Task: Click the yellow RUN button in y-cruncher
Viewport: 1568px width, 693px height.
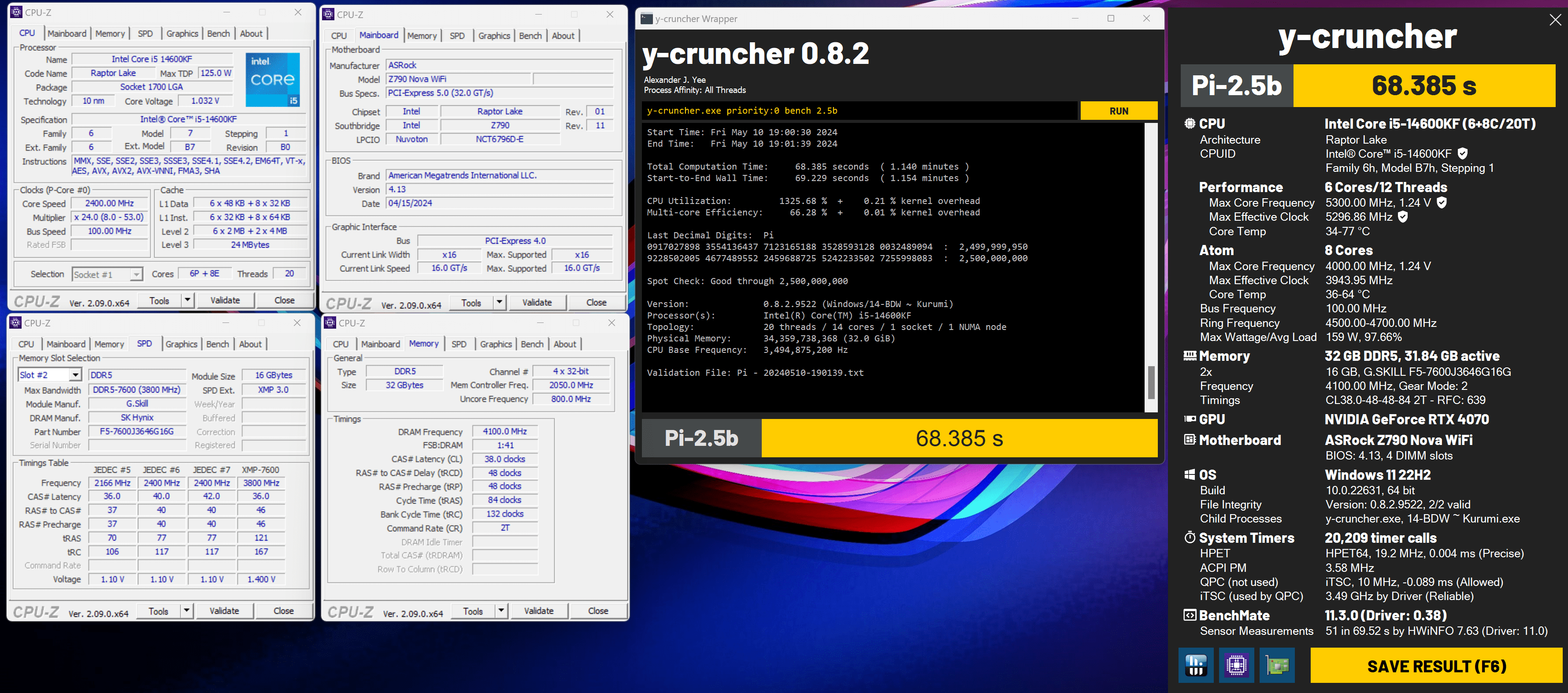Action: click(1119, 111)
